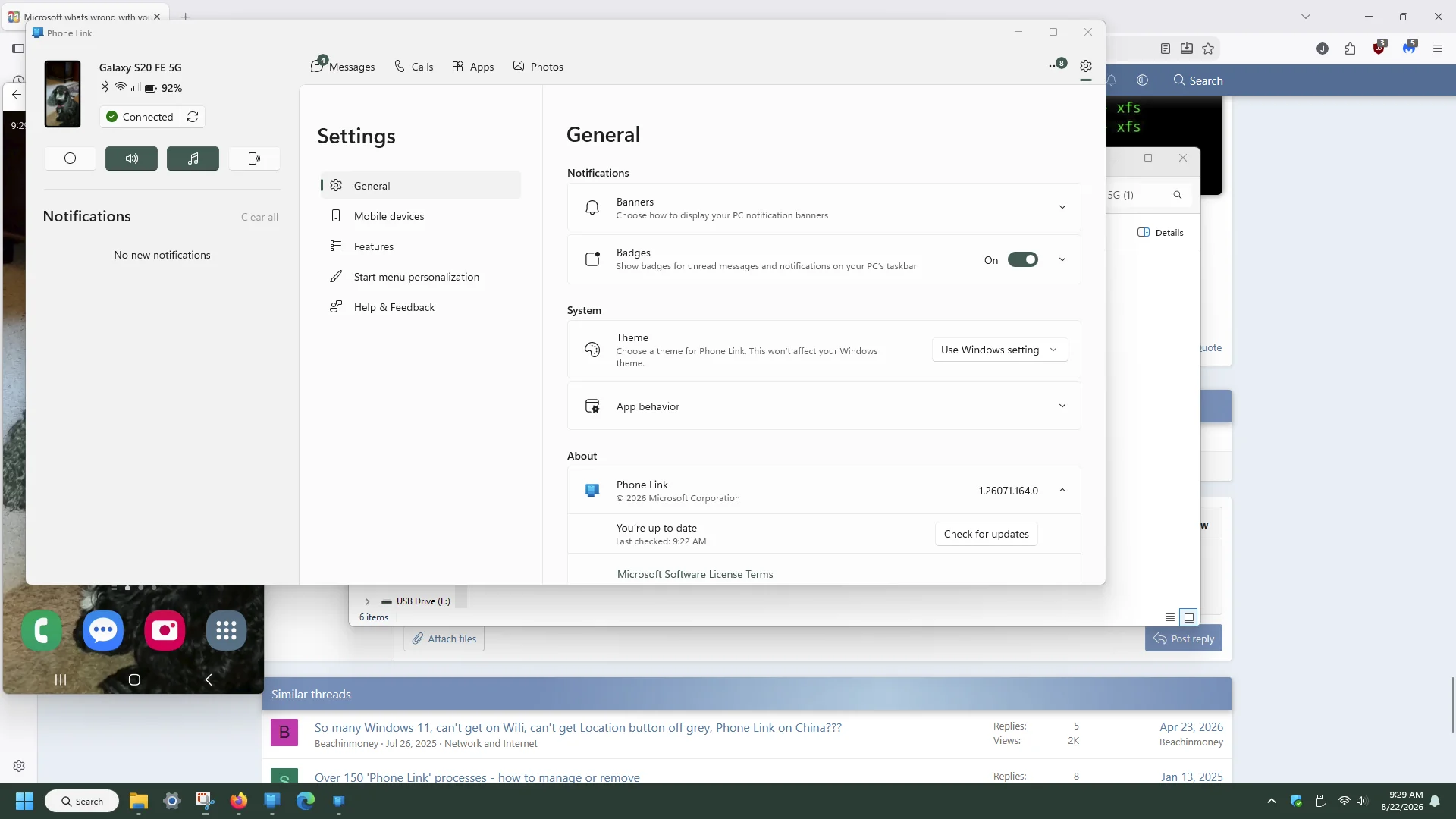Open Microsoft Software License Terms
Viewport: 1456px width, 819px height.
tap(695, 574)
